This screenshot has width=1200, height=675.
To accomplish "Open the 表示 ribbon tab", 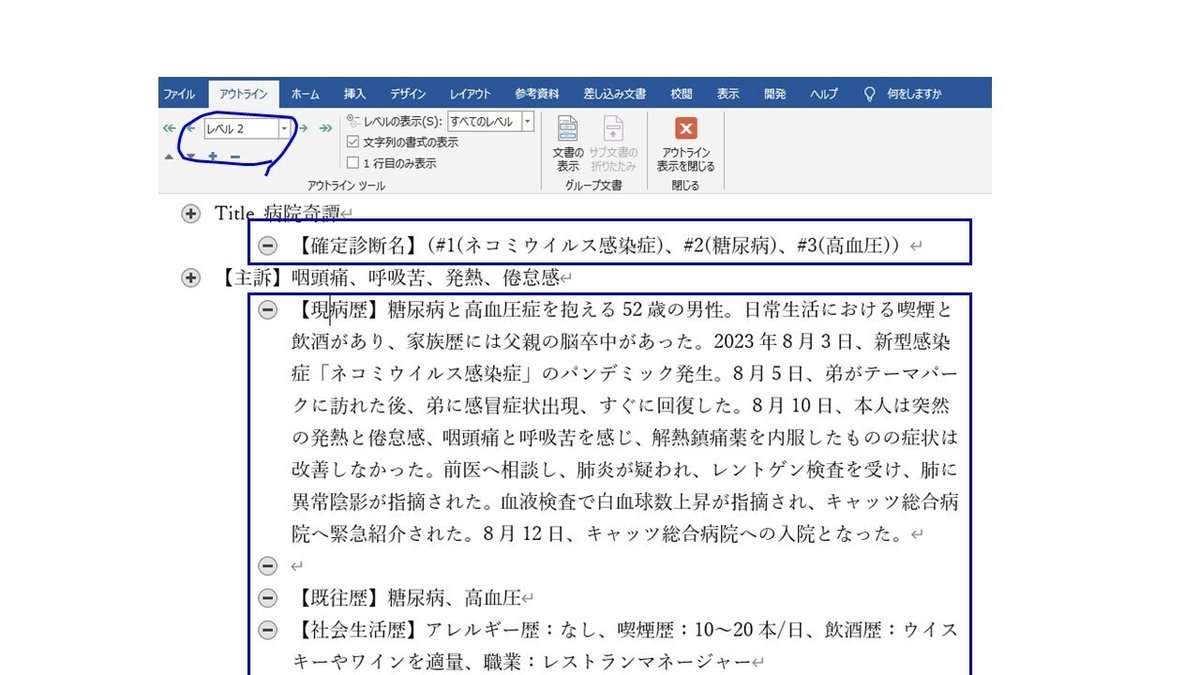I will pos(728,94).
